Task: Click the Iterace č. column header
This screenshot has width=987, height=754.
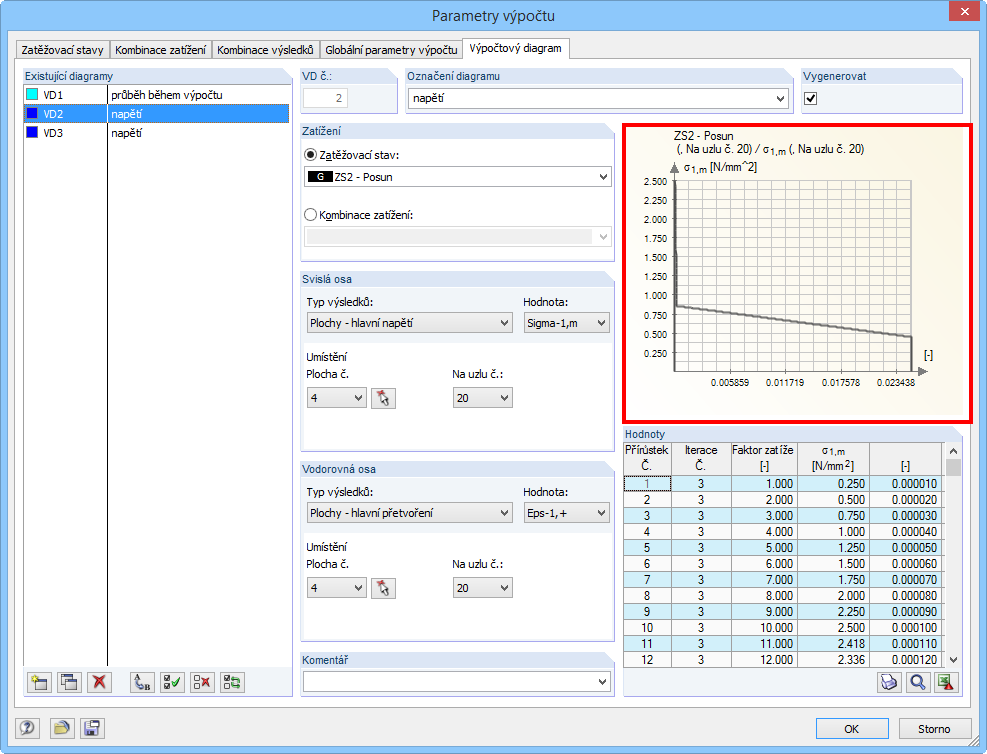Action: point(701,458)
